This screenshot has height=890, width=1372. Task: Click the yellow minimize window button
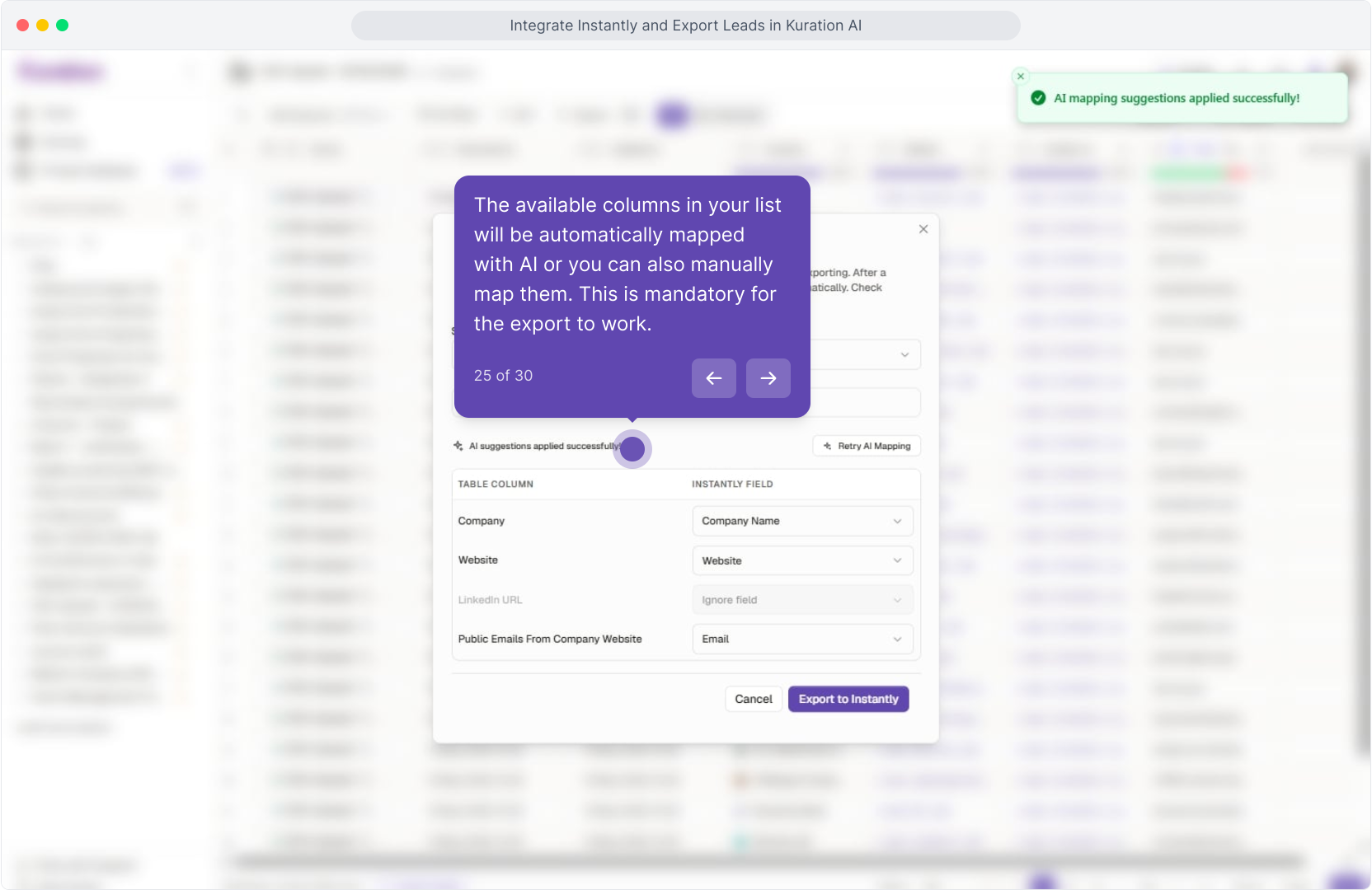coord(43,25)
